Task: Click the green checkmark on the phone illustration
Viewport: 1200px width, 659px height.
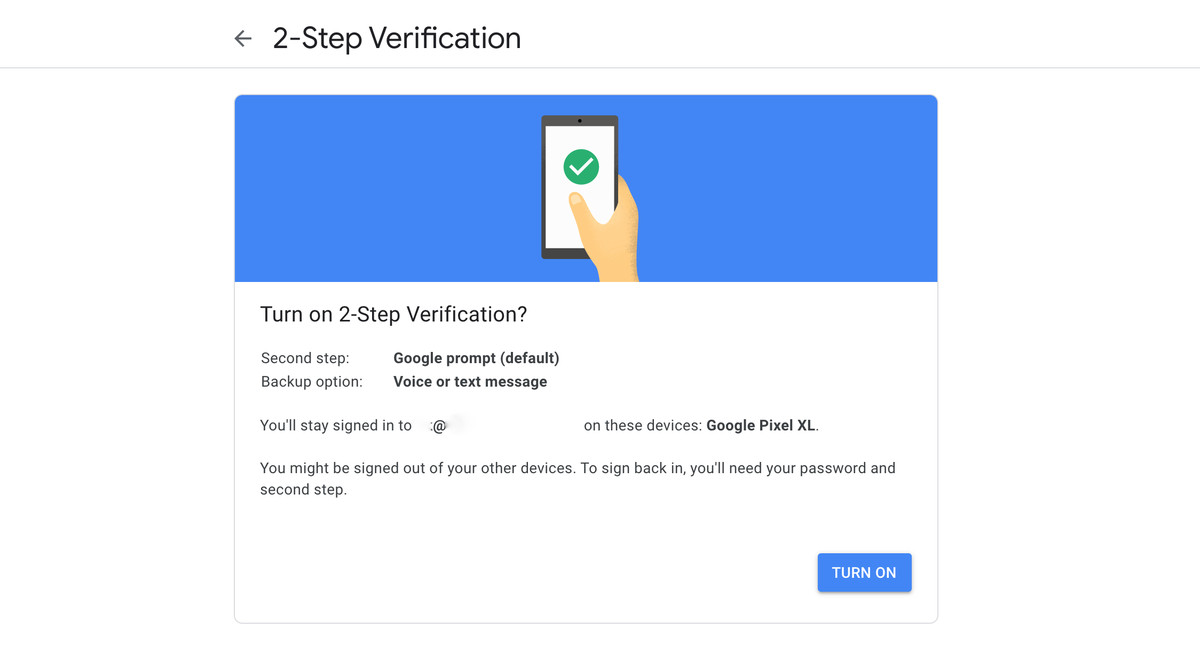Action: tap(581, 166)
